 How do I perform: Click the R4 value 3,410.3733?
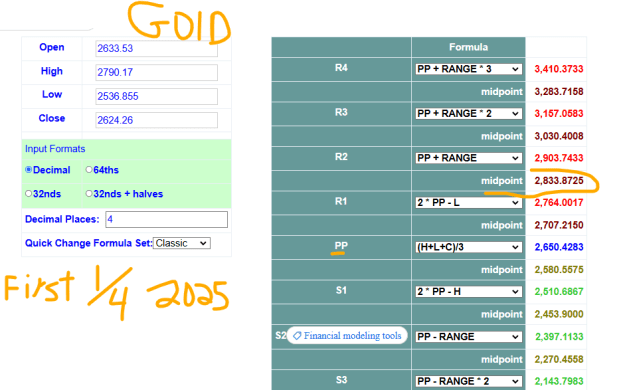(x=559, y=69)
